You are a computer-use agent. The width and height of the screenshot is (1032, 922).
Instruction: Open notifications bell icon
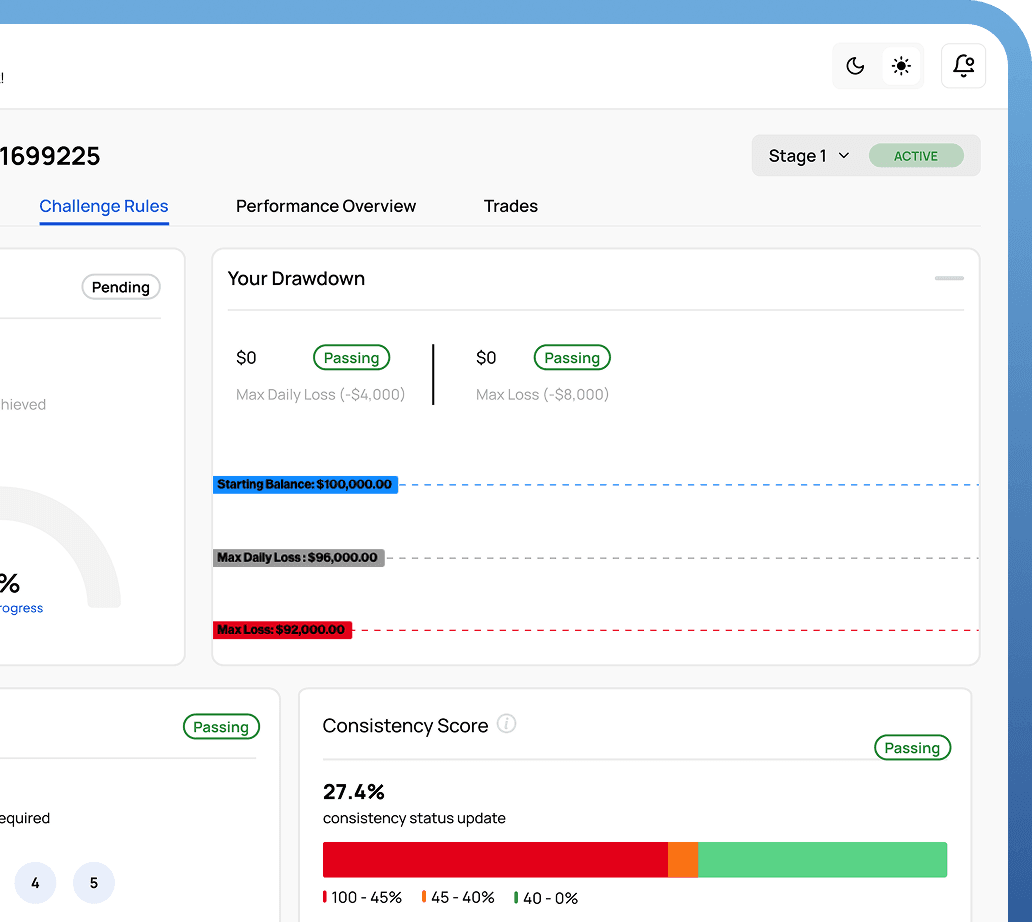click(x=964, y=66)
